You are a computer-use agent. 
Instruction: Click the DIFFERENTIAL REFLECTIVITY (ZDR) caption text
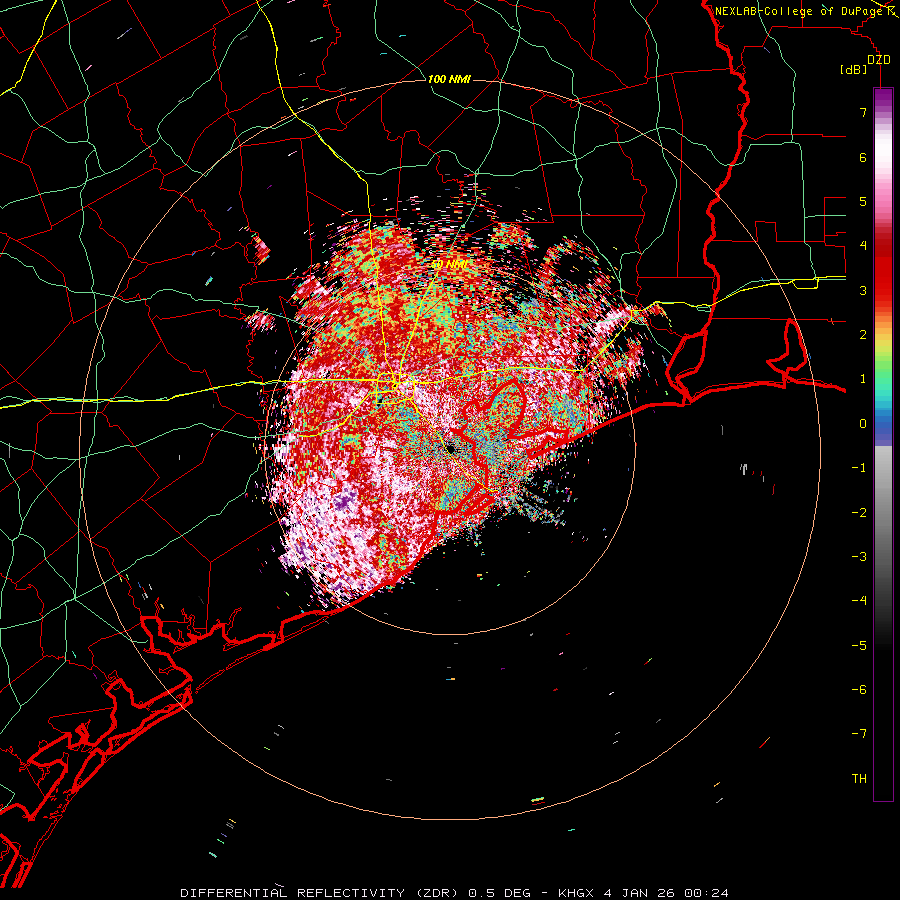click(x=321, y=893)
